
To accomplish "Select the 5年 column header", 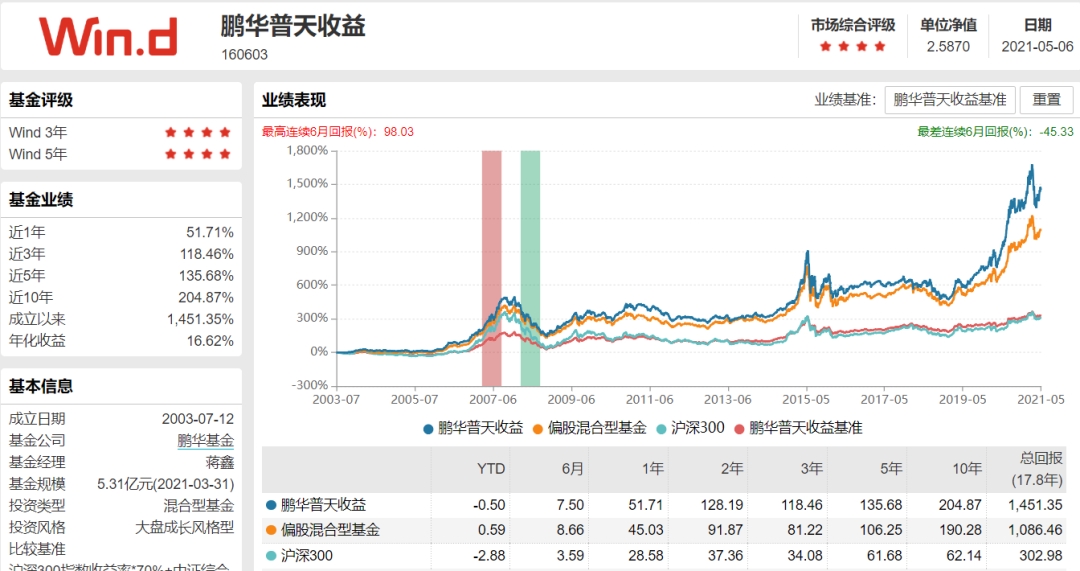I will pos(891,469).
